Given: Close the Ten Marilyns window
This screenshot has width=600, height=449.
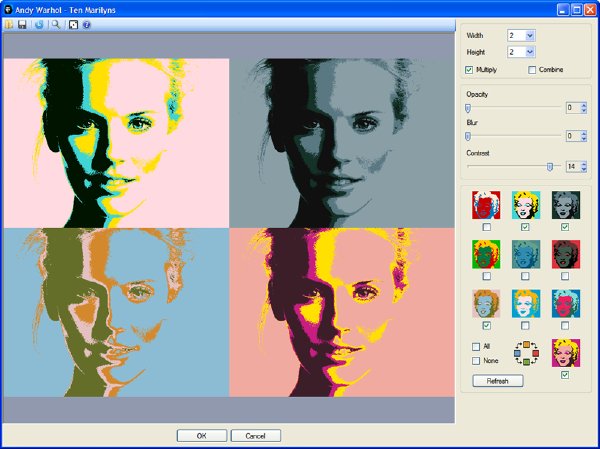Looking at the screenshot, I should tap(590, 10).
